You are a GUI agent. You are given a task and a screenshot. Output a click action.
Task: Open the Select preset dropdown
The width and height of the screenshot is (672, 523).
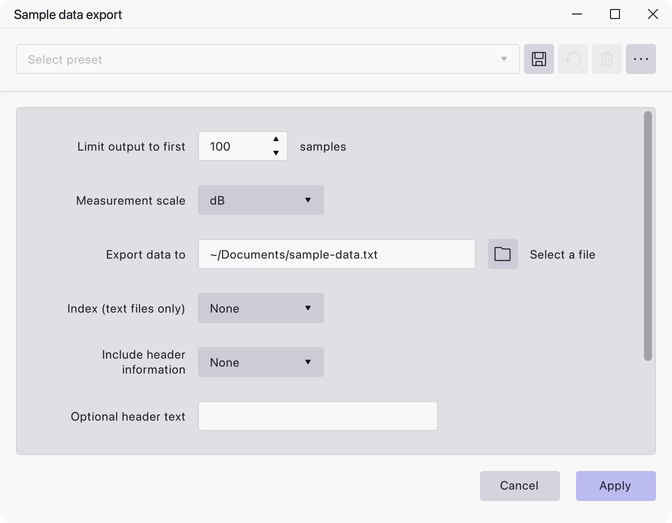268,59
